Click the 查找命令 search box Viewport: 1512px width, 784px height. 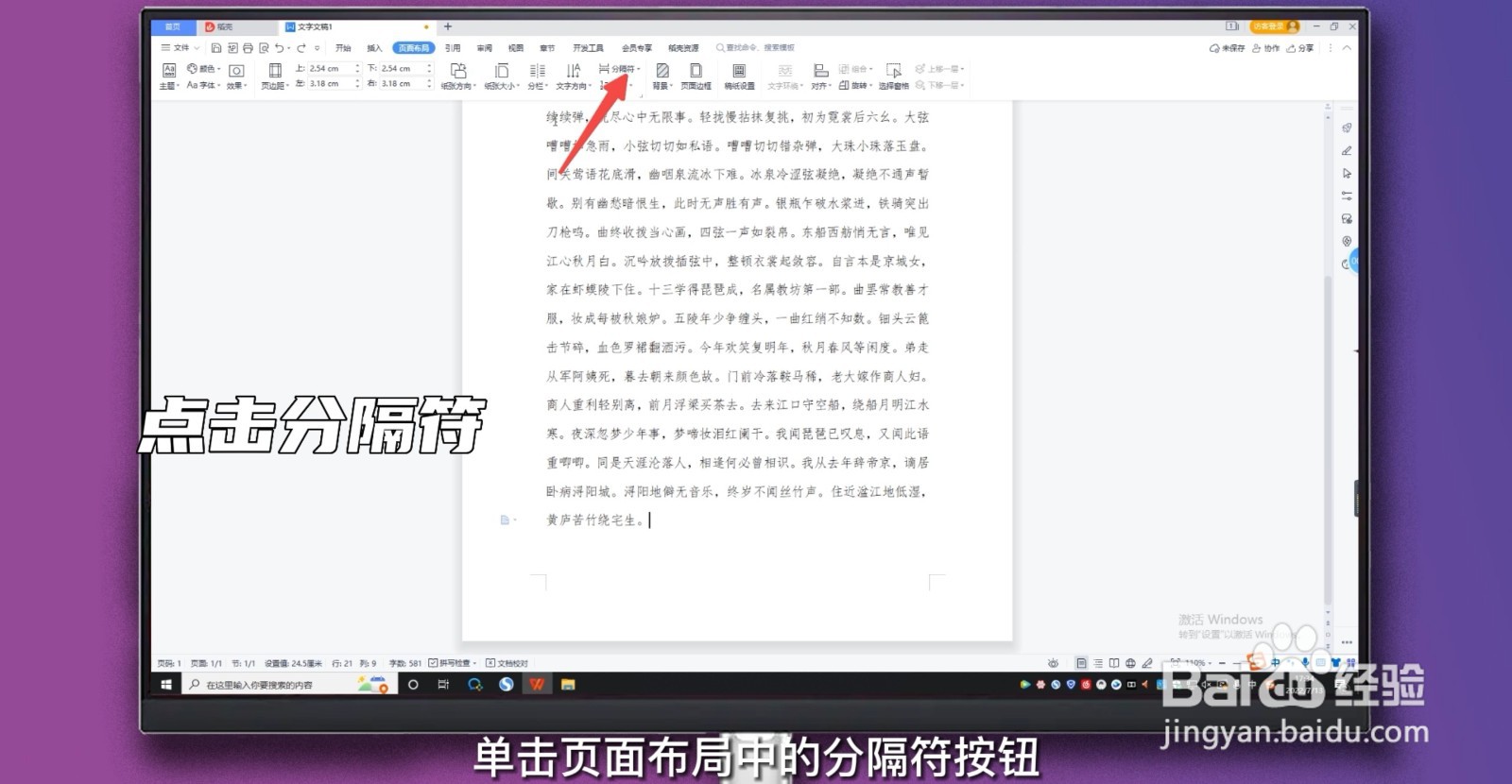tap(756, 48)
